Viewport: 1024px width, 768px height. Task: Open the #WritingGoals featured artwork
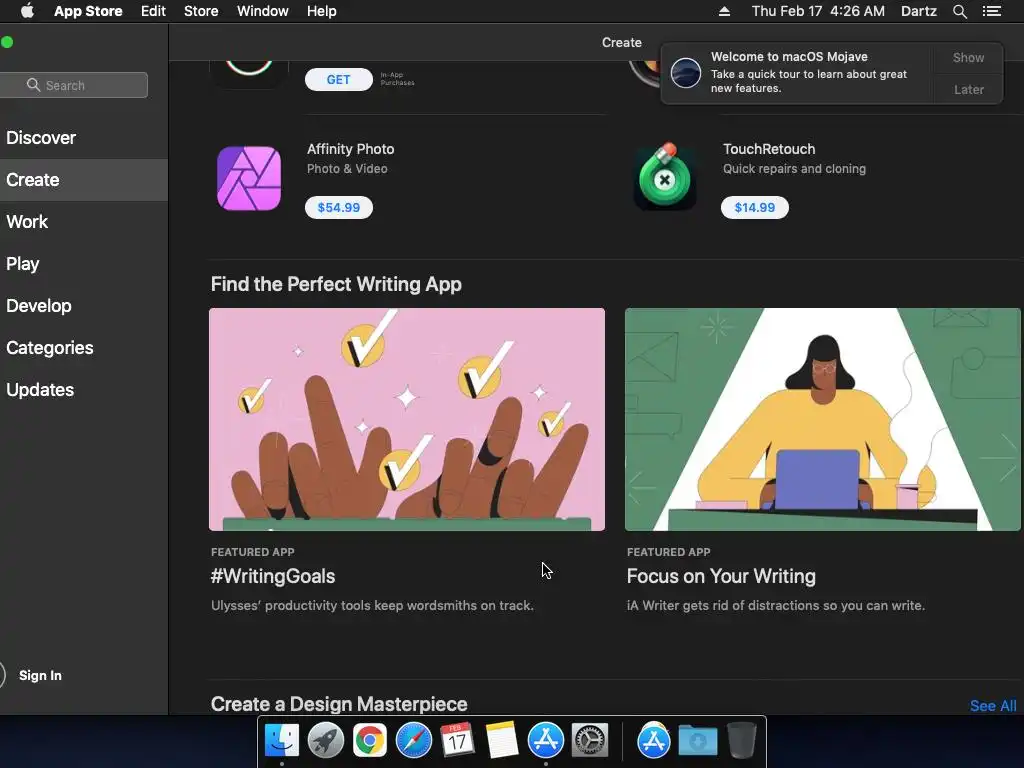point(407,419)
